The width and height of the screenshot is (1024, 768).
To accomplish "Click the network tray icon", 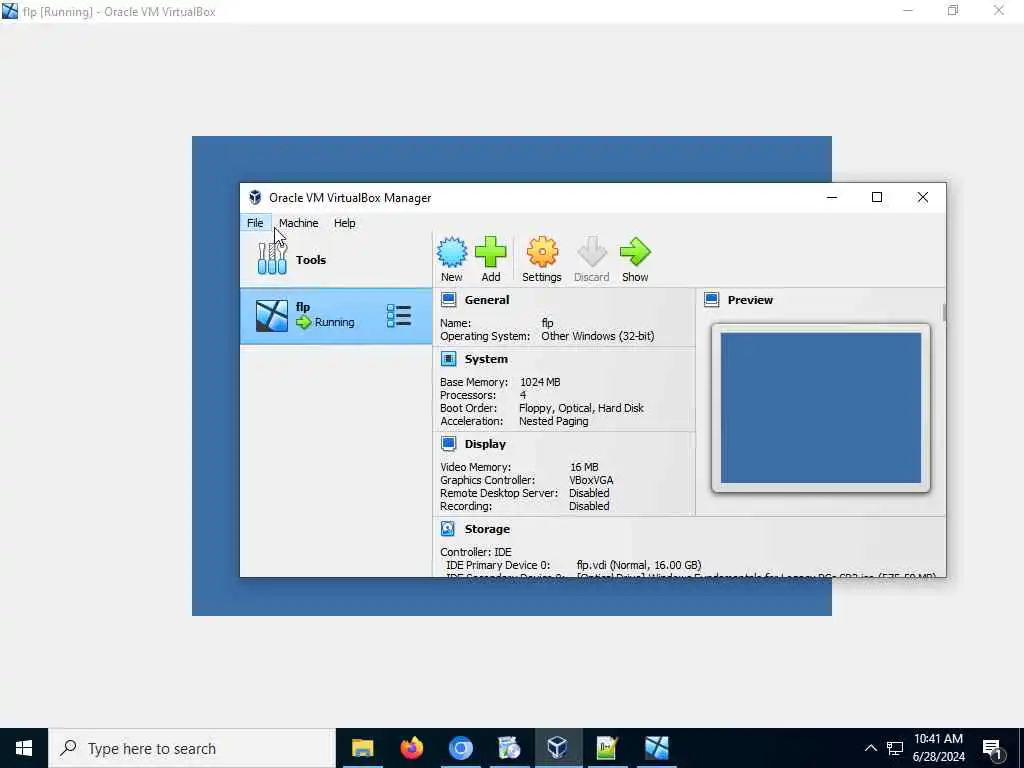I will tap(895, 748).
